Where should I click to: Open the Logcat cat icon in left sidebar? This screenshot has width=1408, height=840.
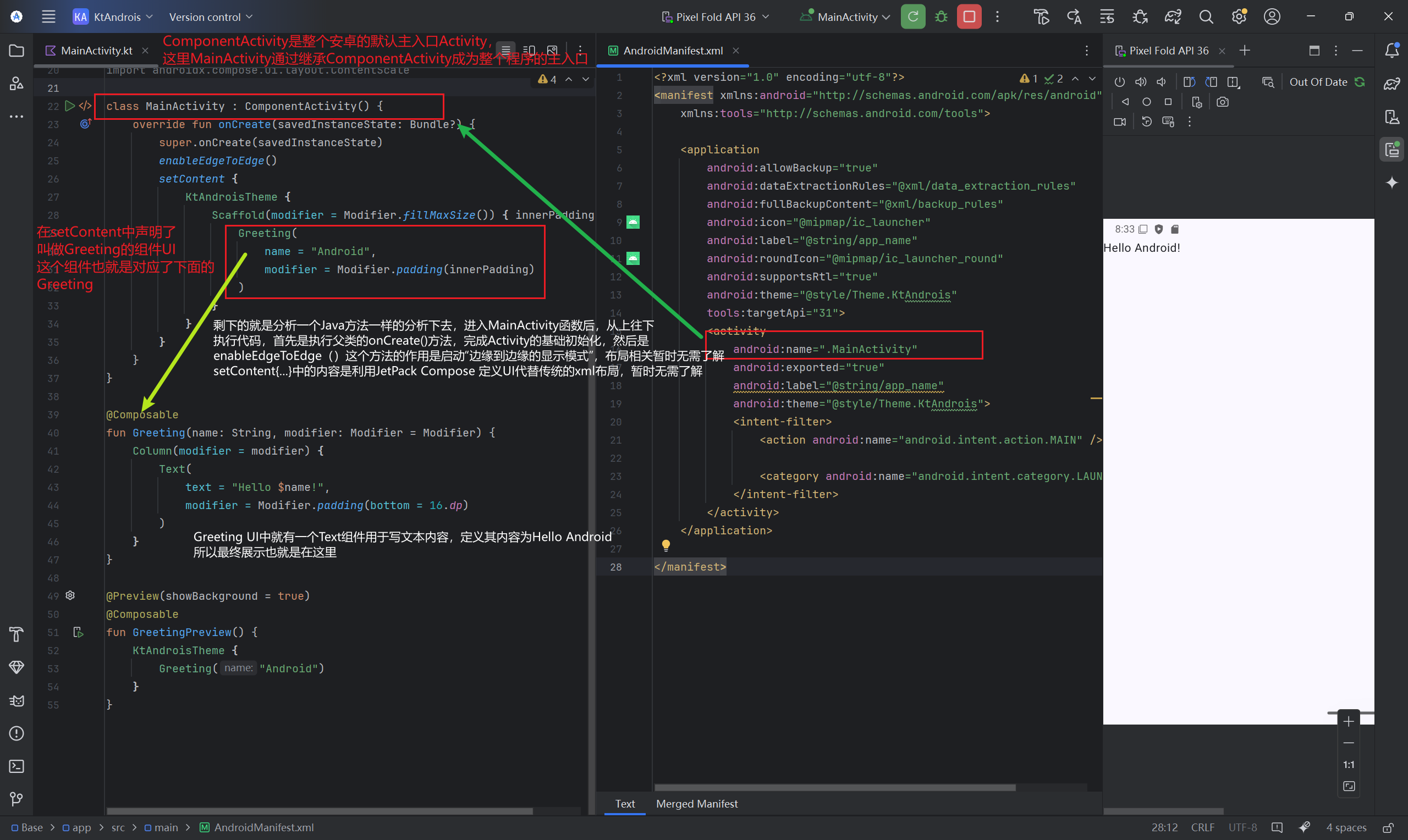coord(16,701)
